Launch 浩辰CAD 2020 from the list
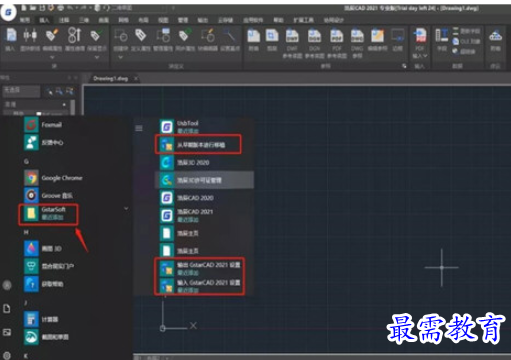511x360 pixels. coord(187,198)
